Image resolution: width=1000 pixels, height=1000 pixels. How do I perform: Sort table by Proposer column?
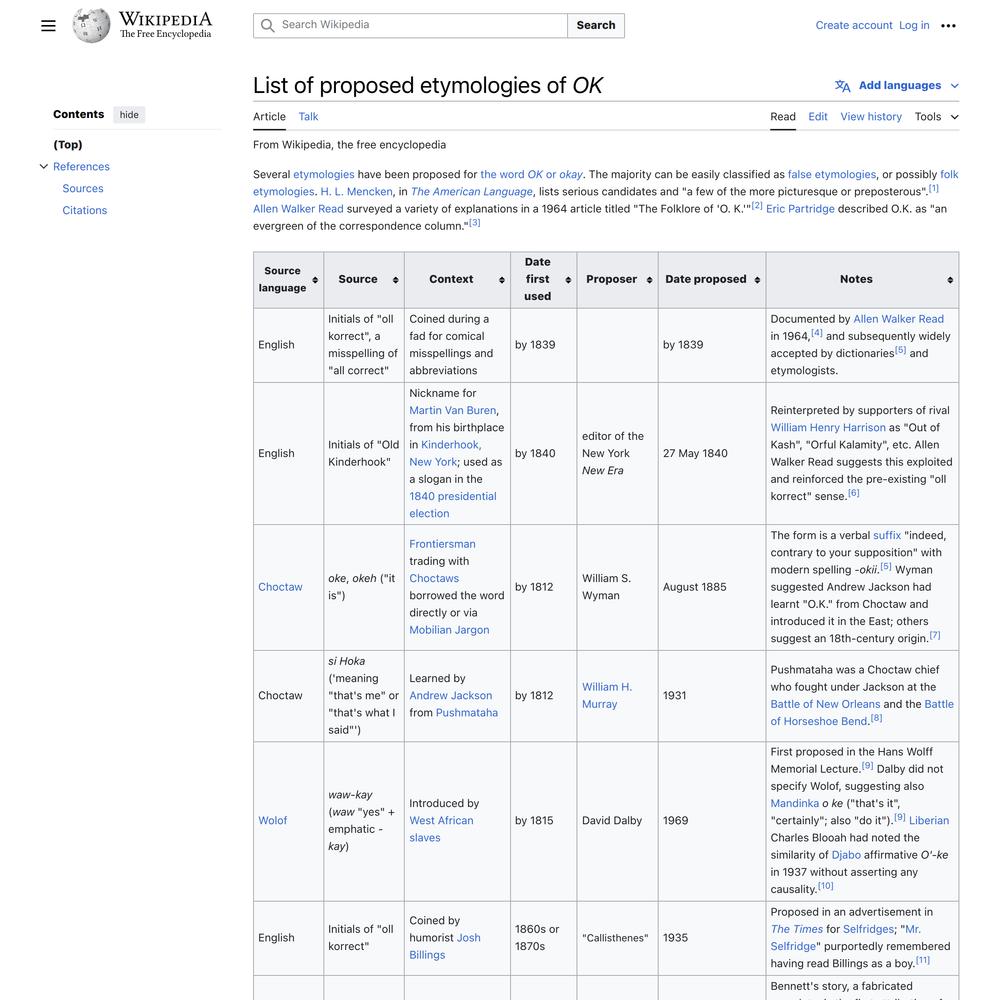tap(649, 280)
